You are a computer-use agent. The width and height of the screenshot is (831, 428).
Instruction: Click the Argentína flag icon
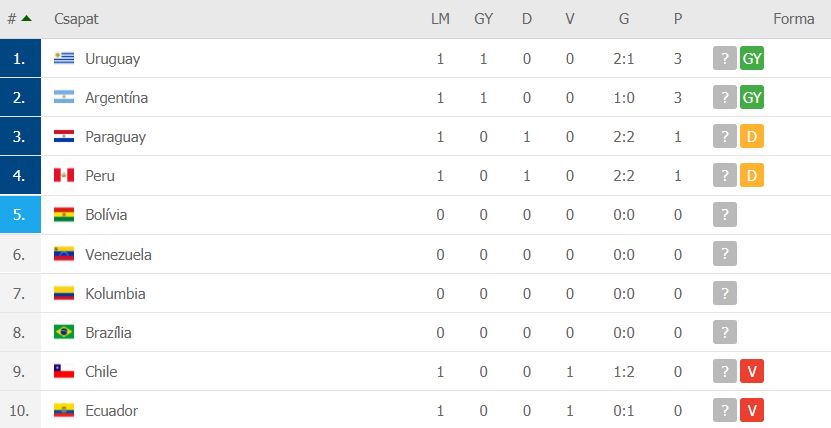click(64, 98)
